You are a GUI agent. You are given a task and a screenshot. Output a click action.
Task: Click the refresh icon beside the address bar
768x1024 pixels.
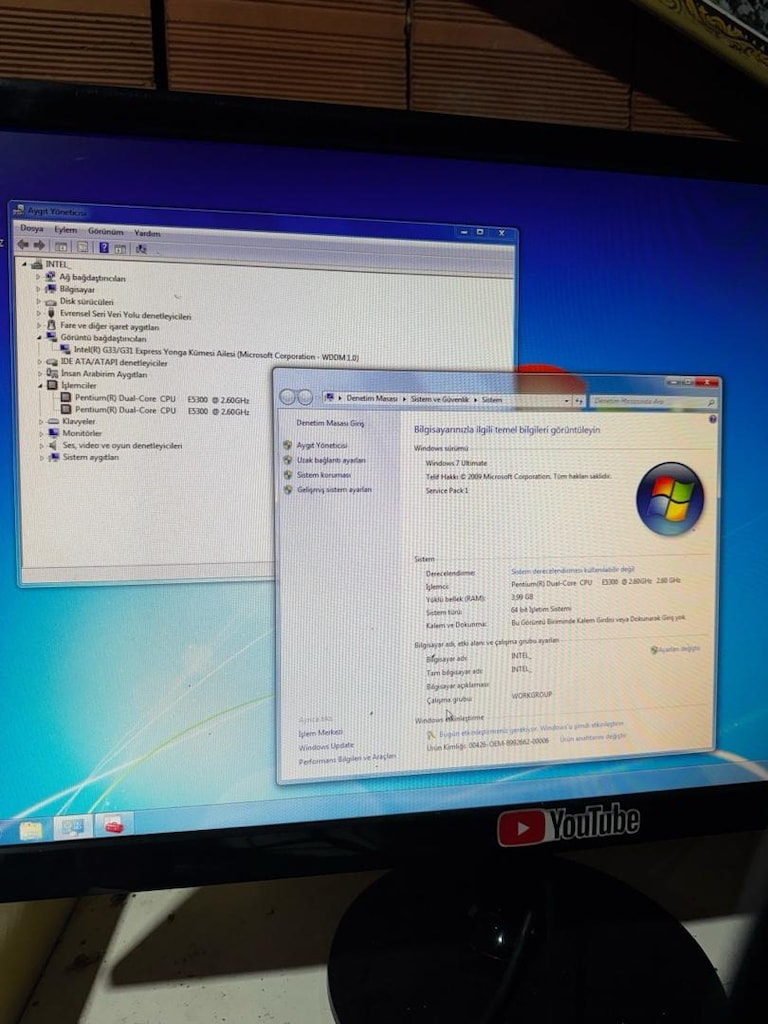click(579, 401)
